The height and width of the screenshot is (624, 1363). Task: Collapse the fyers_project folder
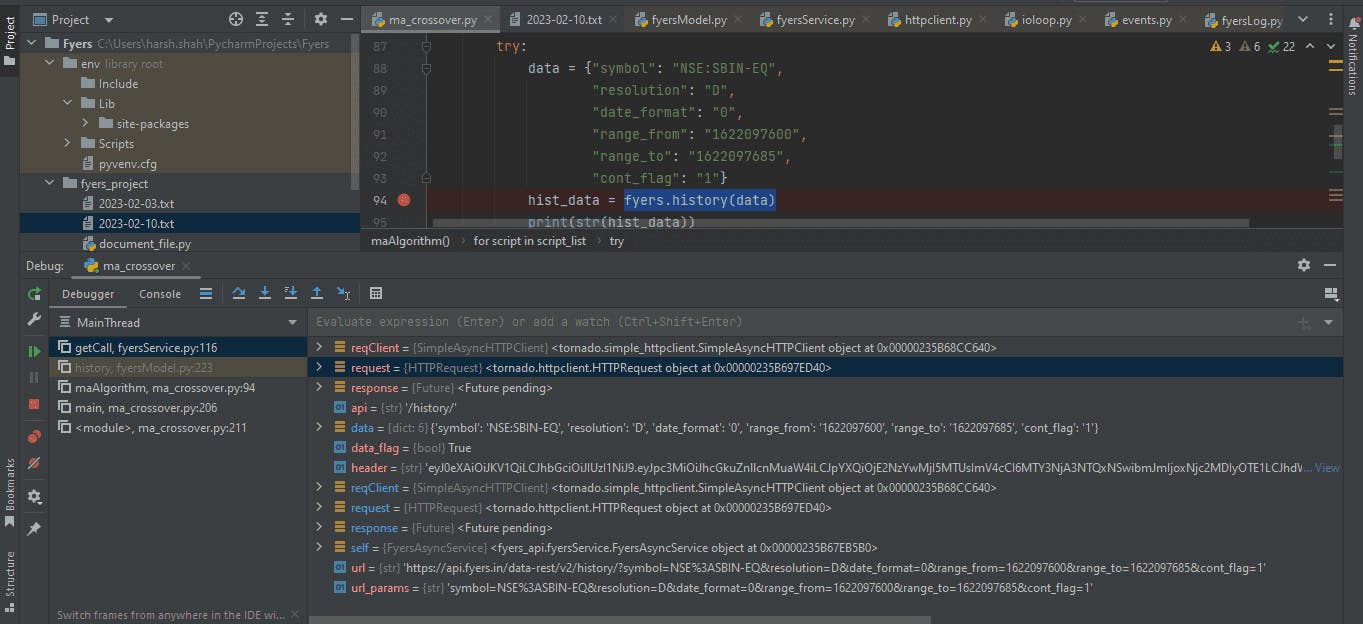[x=50, y=183]
